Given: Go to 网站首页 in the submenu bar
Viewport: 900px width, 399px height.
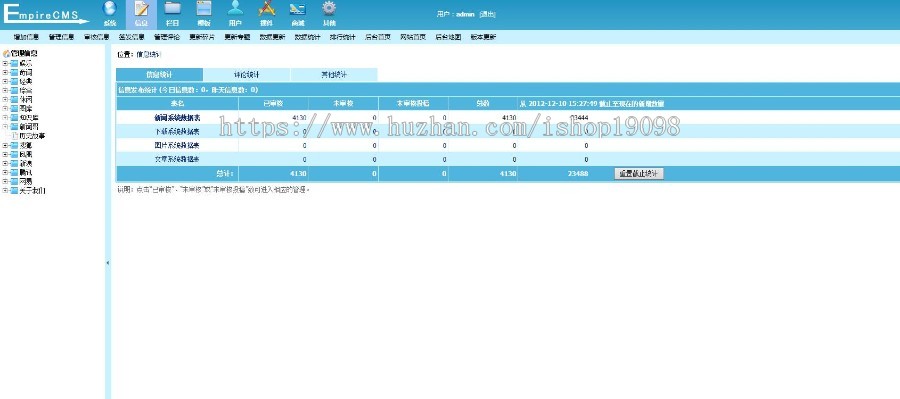Looking at the screenshot, I should (413, 37).
